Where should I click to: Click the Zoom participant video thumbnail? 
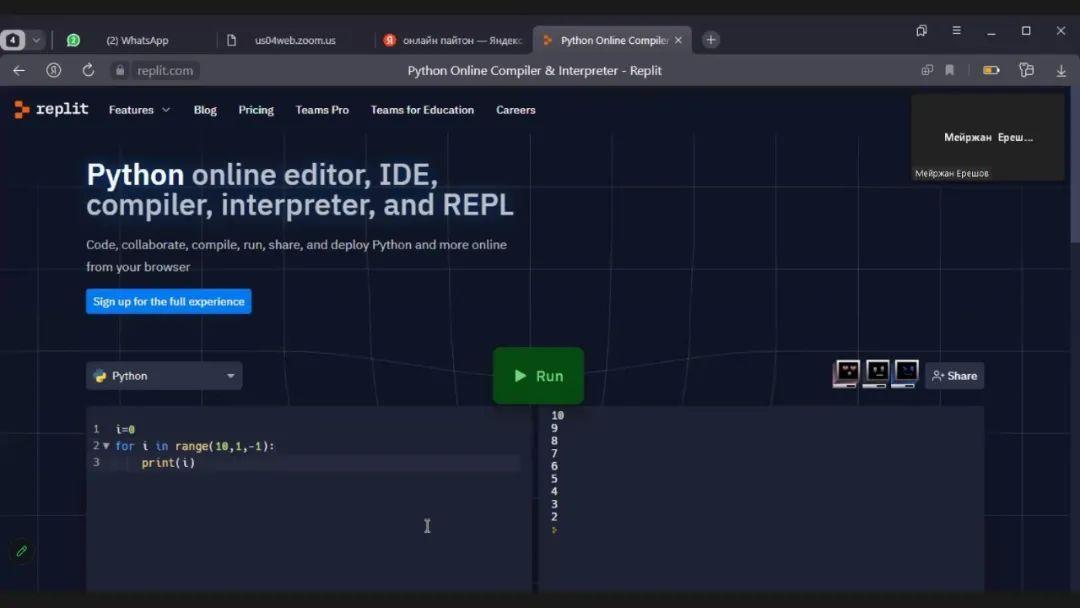[988, 138]
